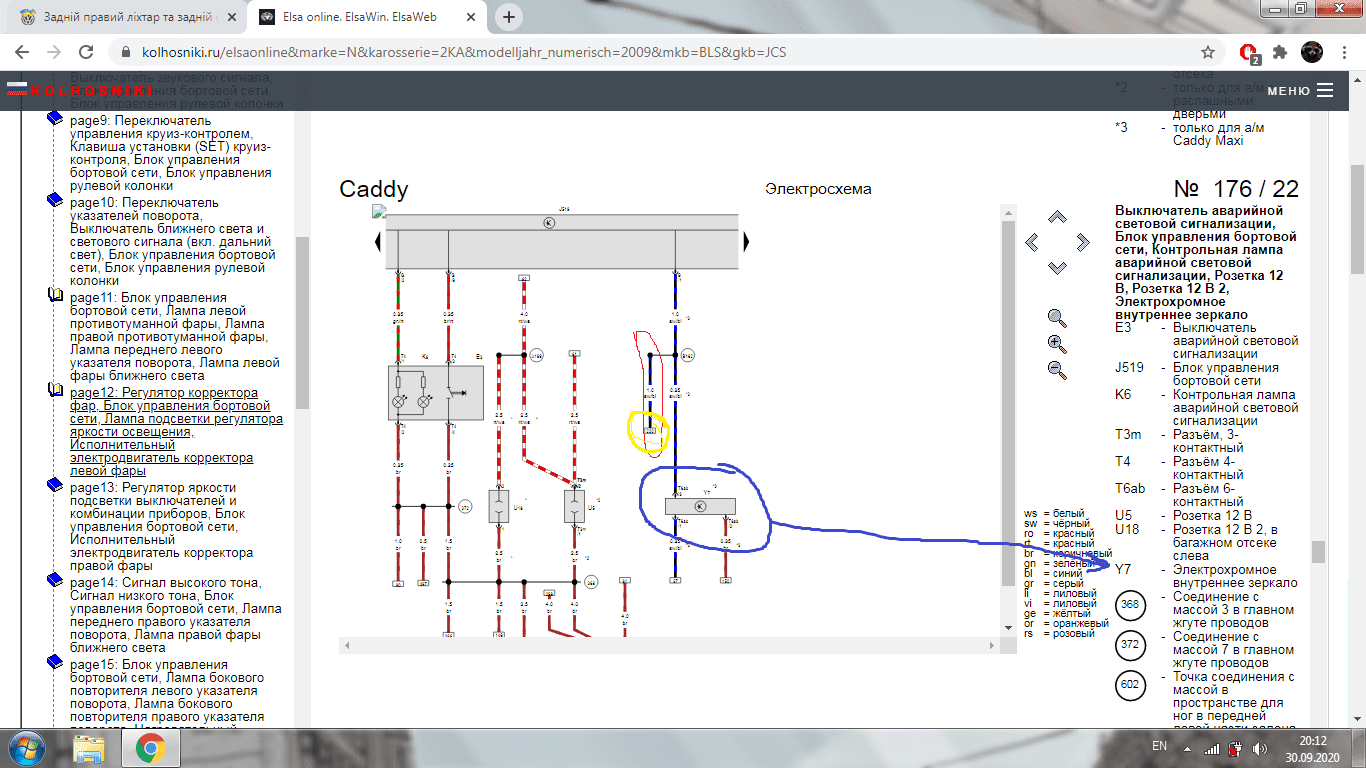This screenshot has width=1366, height=768.
Task: Open page14 high tone horn diagram
Action: 171,615
